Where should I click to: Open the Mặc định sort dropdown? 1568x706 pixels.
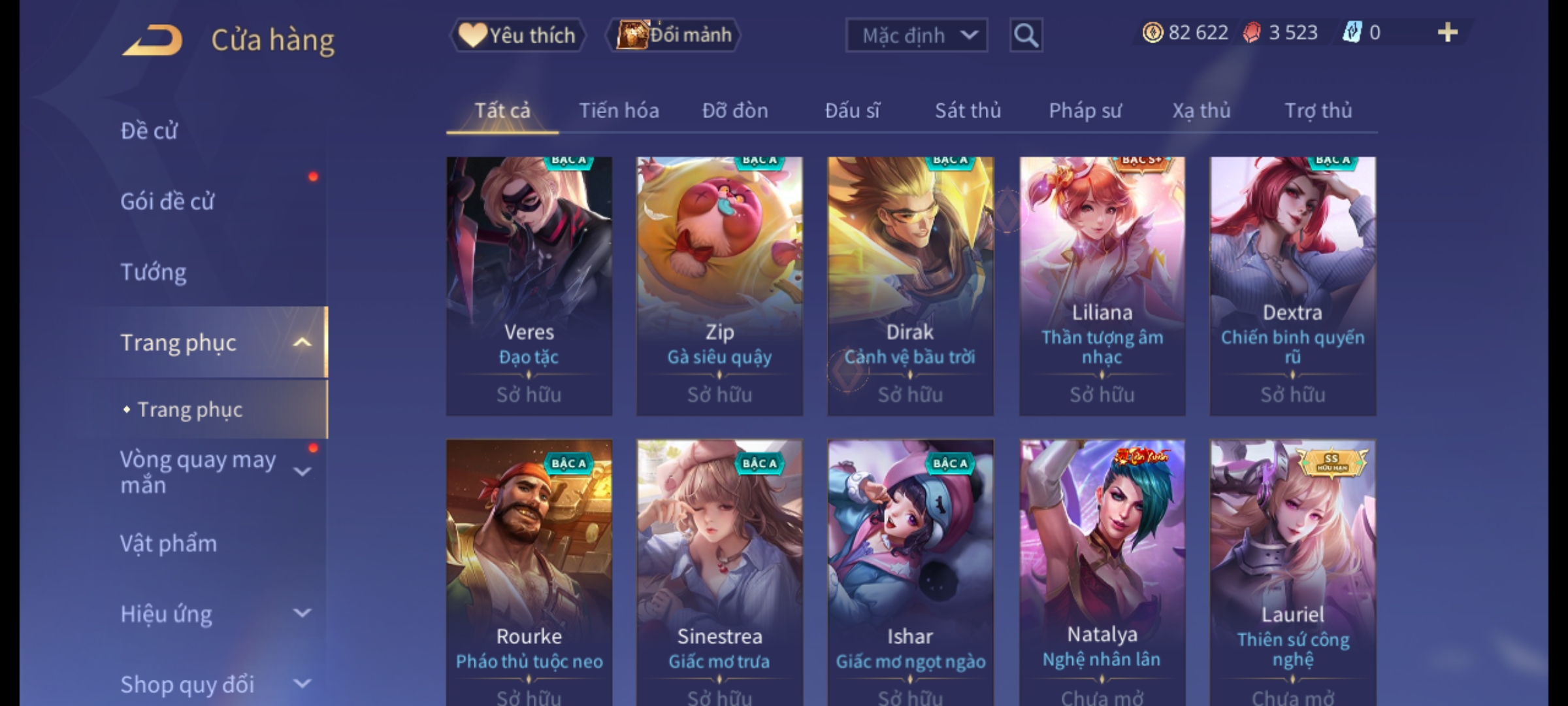[x=916, y=35]
